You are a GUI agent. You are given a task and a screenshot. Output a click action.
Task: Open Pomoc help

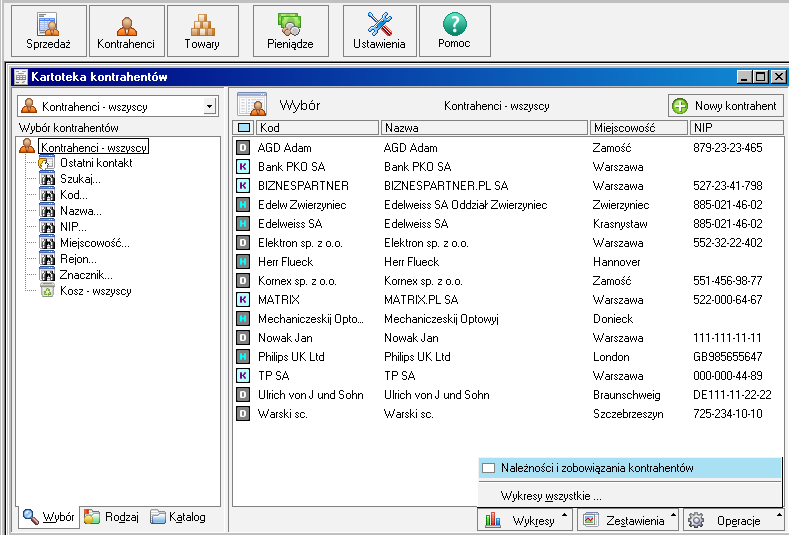pyautogui.click(x=454, y=31)
